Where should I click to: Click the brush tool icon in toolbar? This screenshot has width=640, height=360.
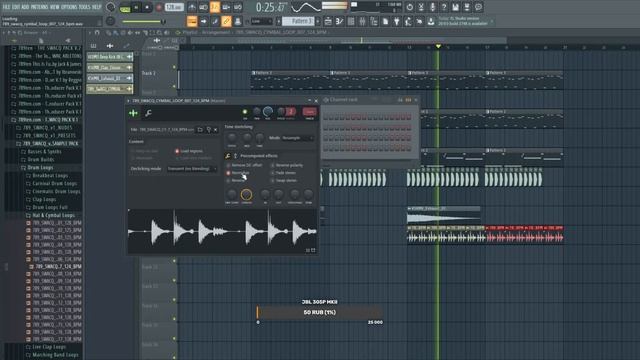point(215,21)
